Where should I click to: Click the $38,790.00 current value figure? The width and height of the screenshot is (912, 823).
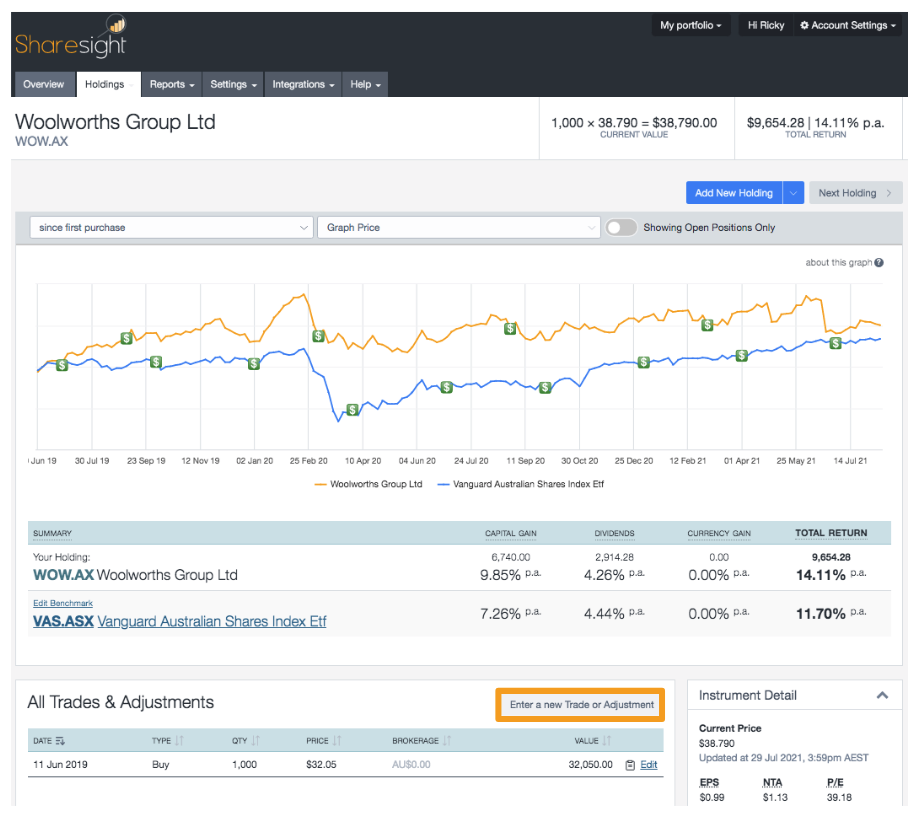pos(685,123)
